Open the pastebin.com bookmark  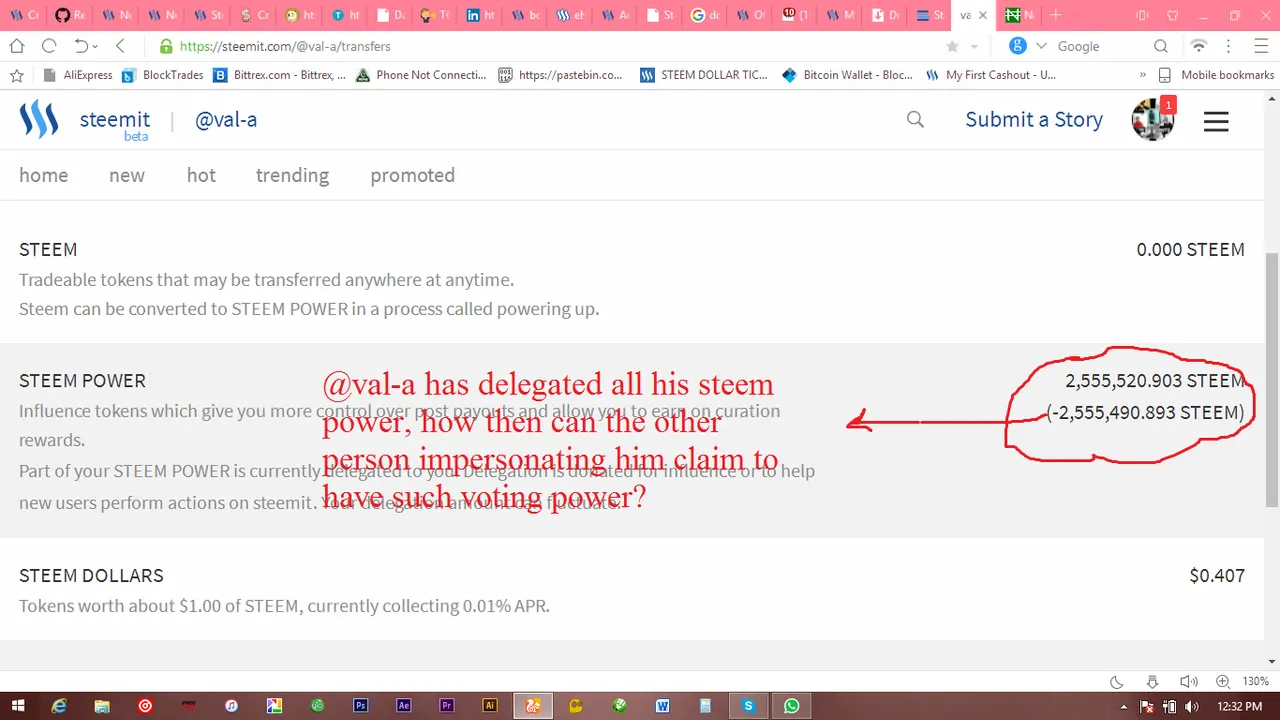pyautogui.click(x=560, y=75)
